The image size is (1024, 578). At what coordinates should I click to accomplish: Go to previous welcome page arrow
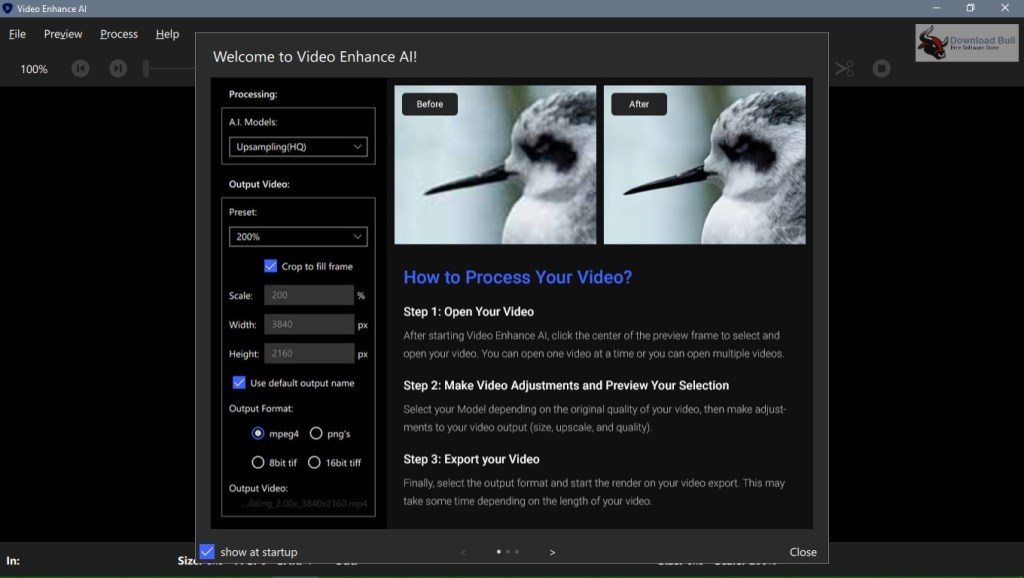[463, 553]
